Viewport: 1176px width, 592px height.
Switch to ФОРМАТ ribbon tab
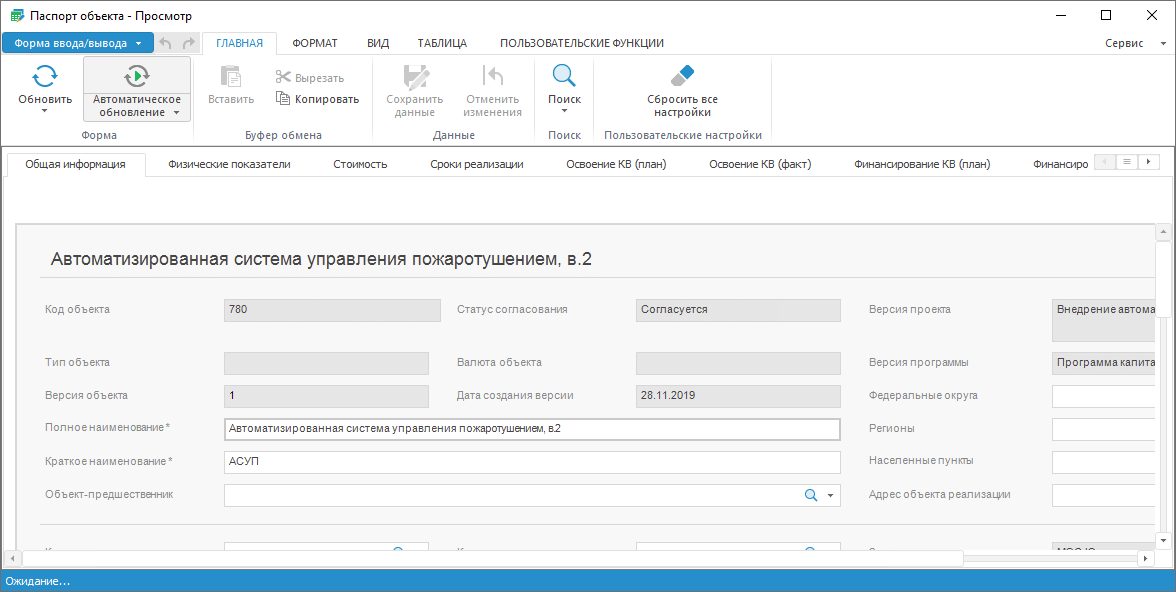pos(314,43)
